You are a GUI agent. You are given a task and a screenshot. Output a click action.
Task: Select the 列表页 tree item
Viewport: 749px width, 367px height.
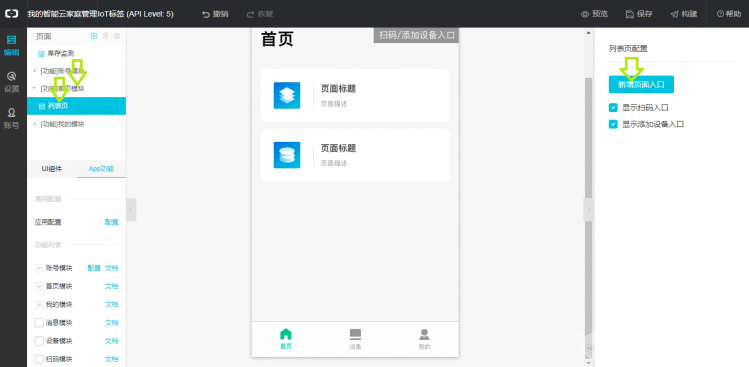click(76, 106)
